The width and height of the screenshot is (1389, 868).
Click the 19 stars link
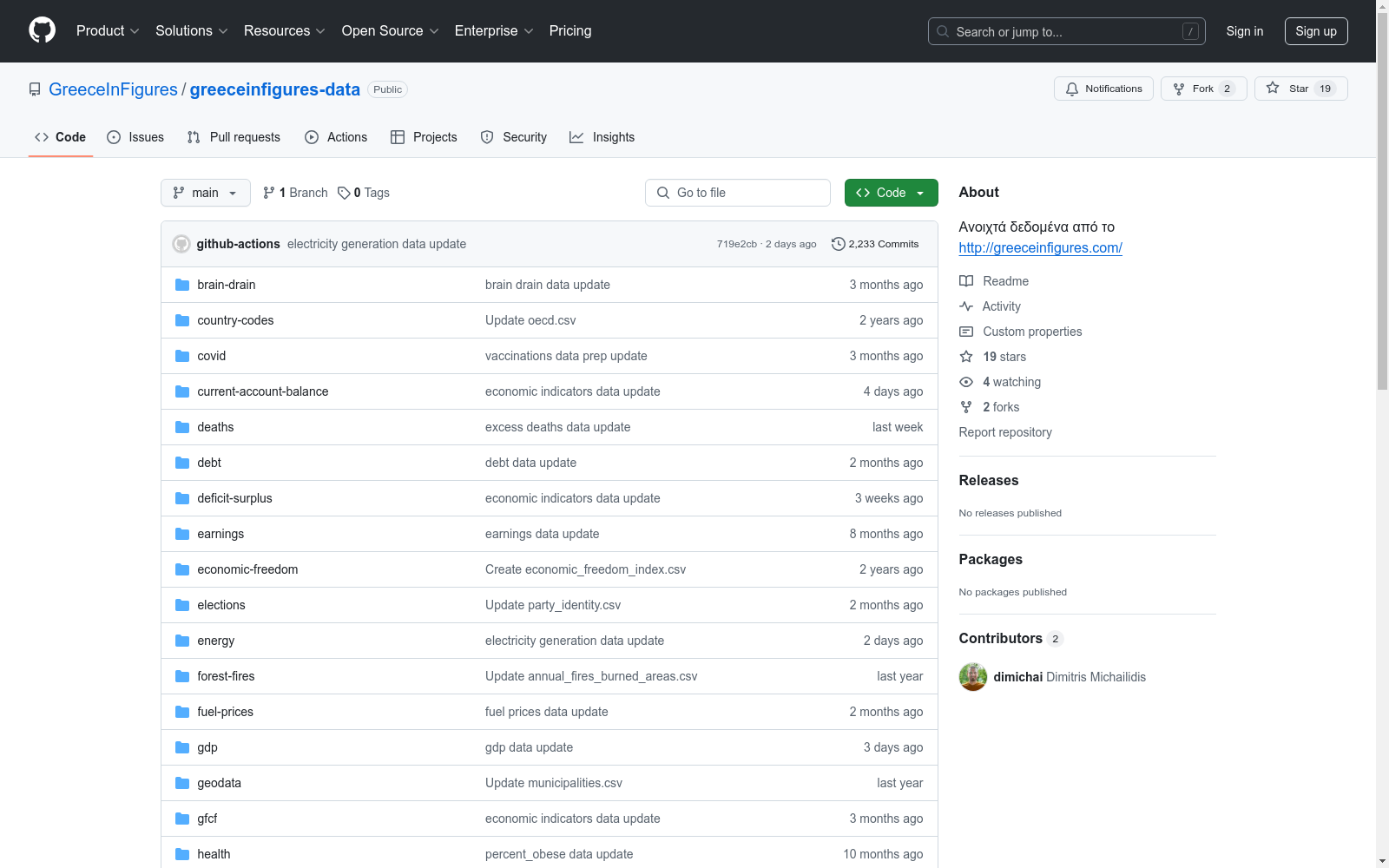[x=993, y=357]
